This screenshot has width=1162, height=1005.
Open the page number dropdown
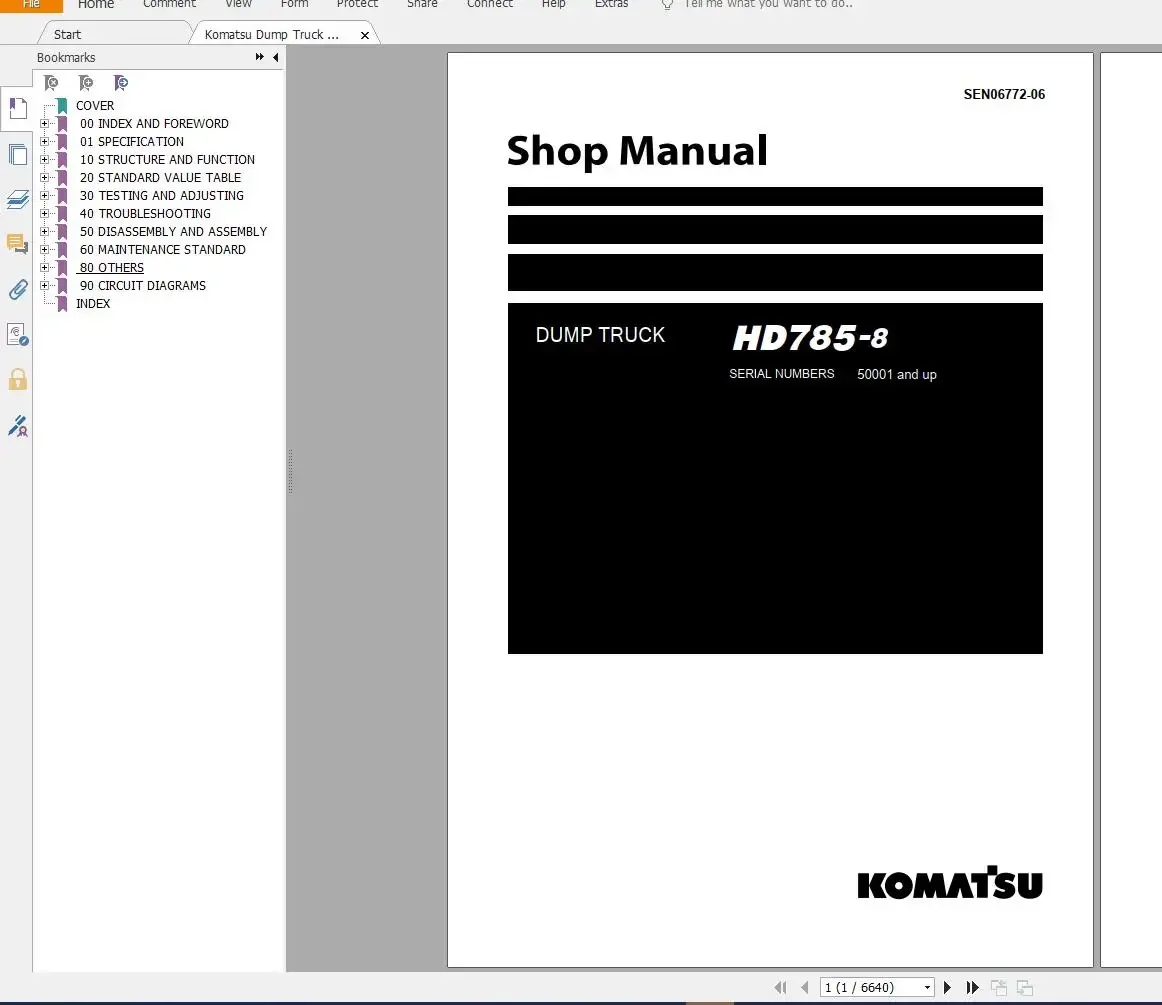[927, 987]
